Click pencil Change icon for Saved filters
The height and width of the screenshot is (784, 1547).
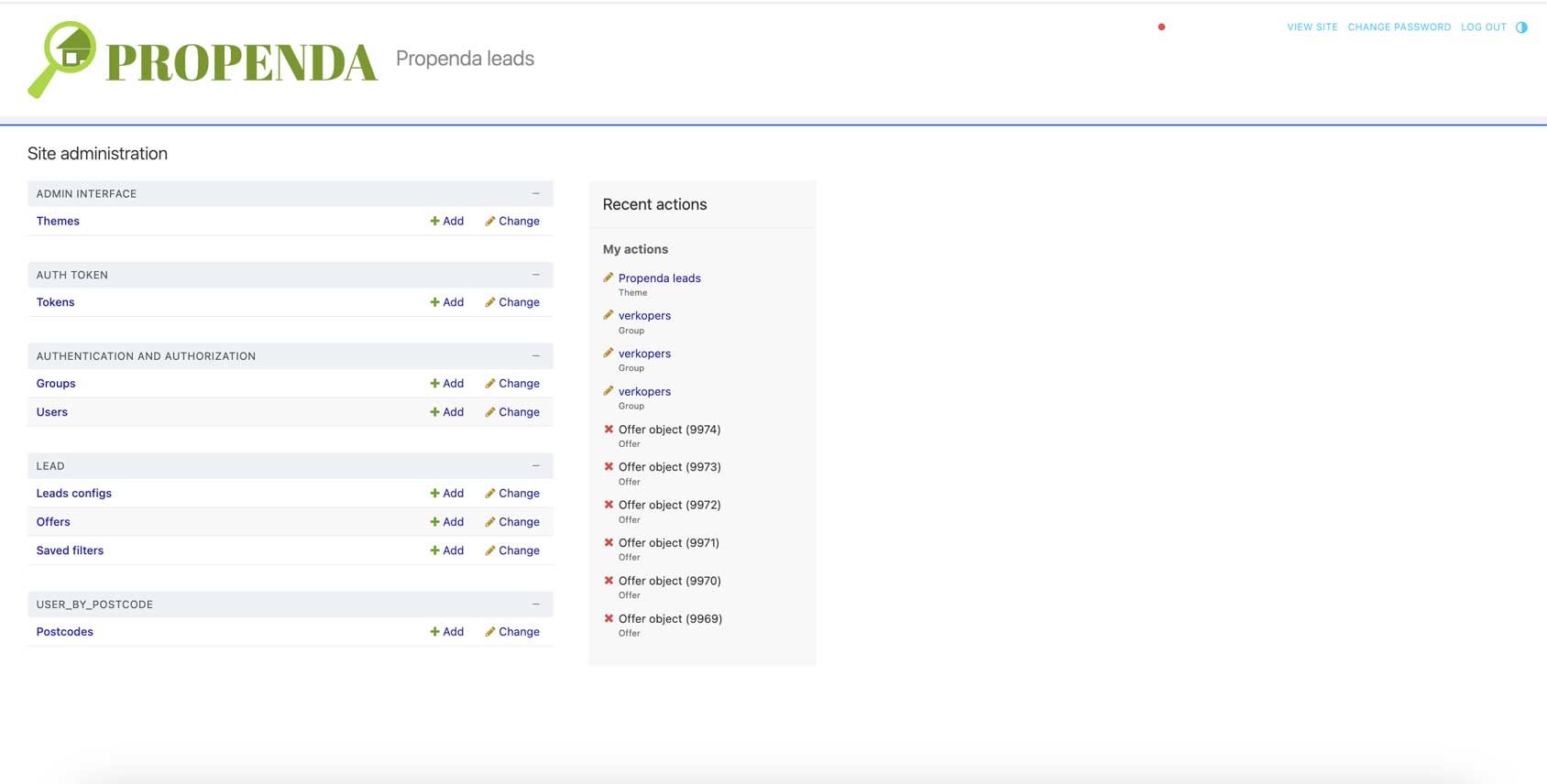tap(490, 550)
